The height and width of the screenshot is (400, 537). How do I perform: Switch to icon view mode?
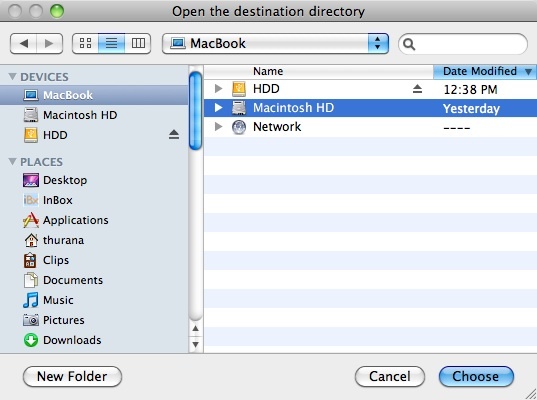point(85,43)
